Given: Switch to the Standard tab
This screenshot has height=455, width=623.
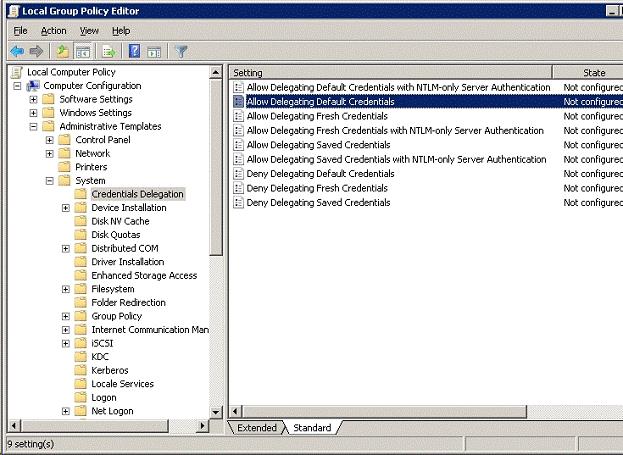Looking at the screenshot, I should [312, 428].
